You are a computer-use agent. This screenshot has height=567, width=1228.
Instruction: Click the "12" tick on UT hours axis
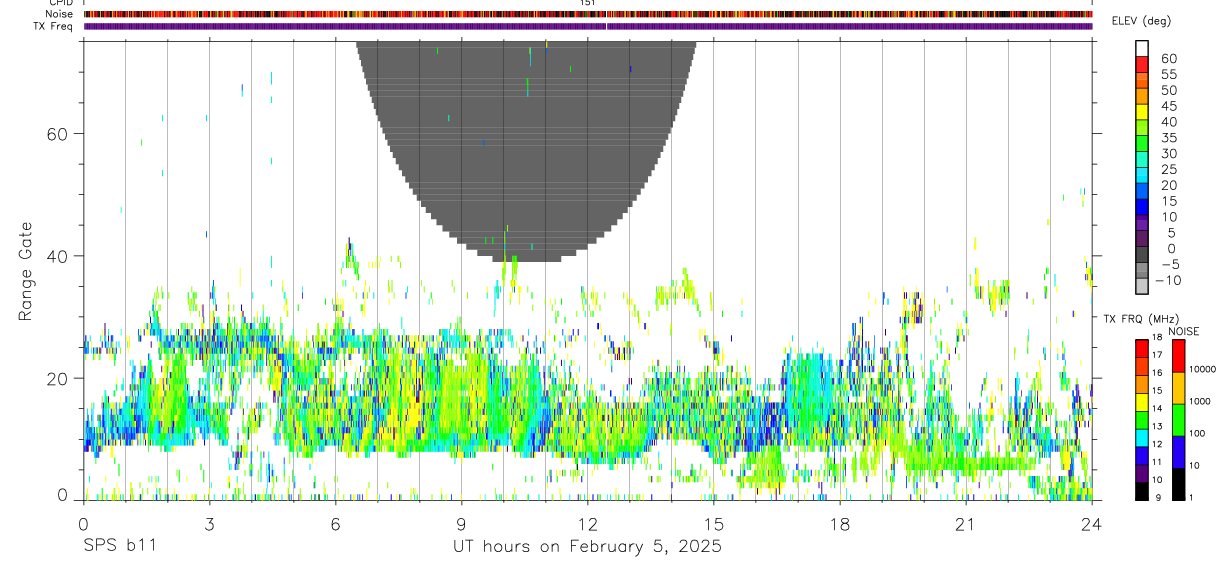(587, 523)
